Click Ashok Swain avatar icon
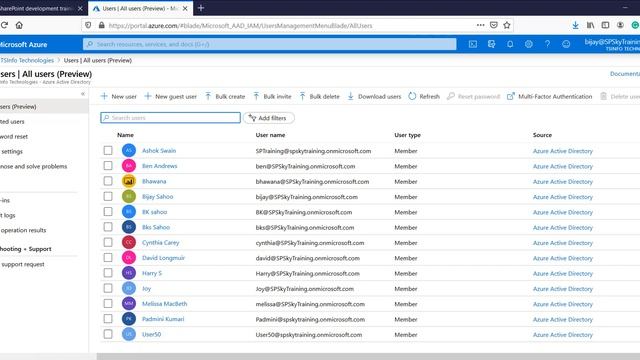This screenshot has height=360, width=640. (x=129, y=151)
